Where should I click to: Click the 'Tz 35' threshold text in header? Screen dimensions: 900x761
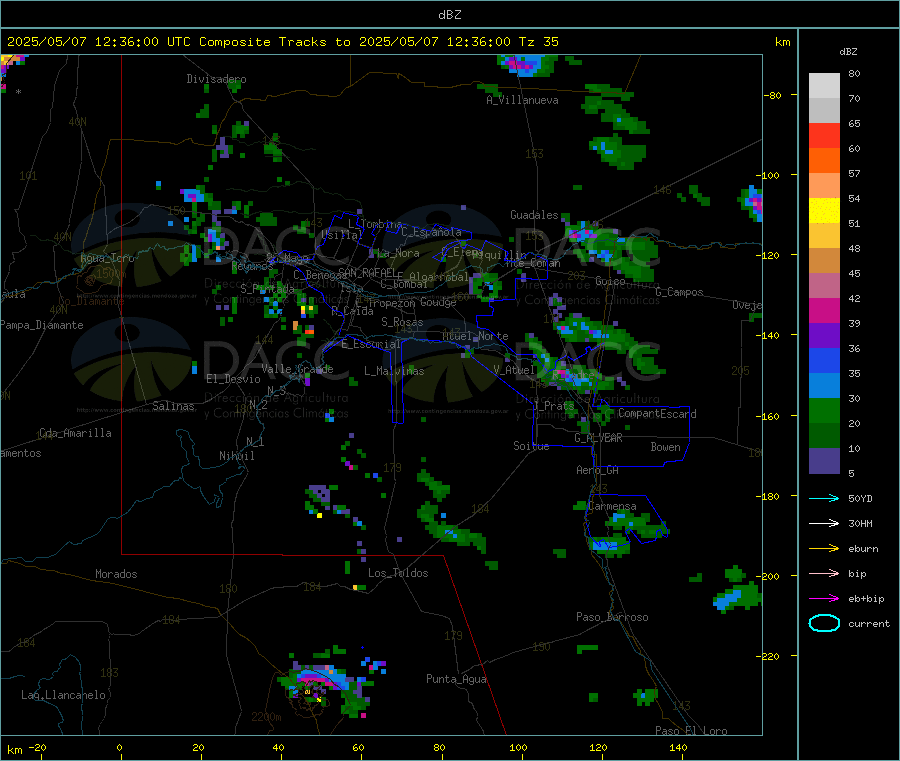[538, 42]
